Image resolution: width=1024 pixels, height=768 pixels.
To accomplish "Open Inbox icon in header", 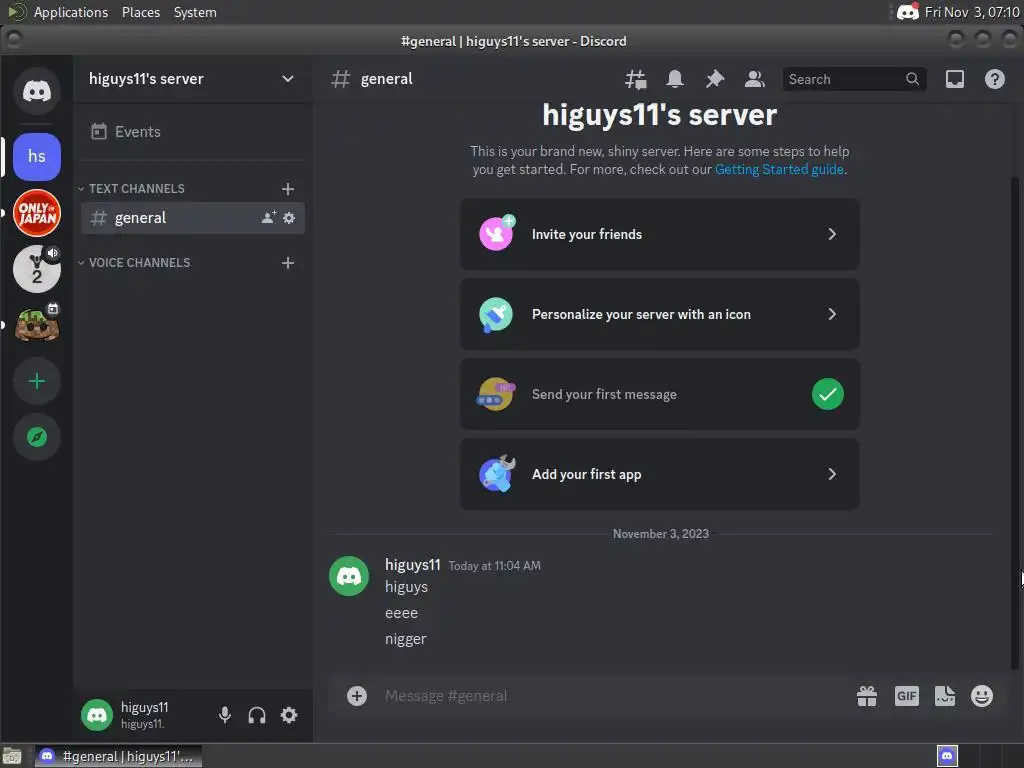I will coord(955,79).
